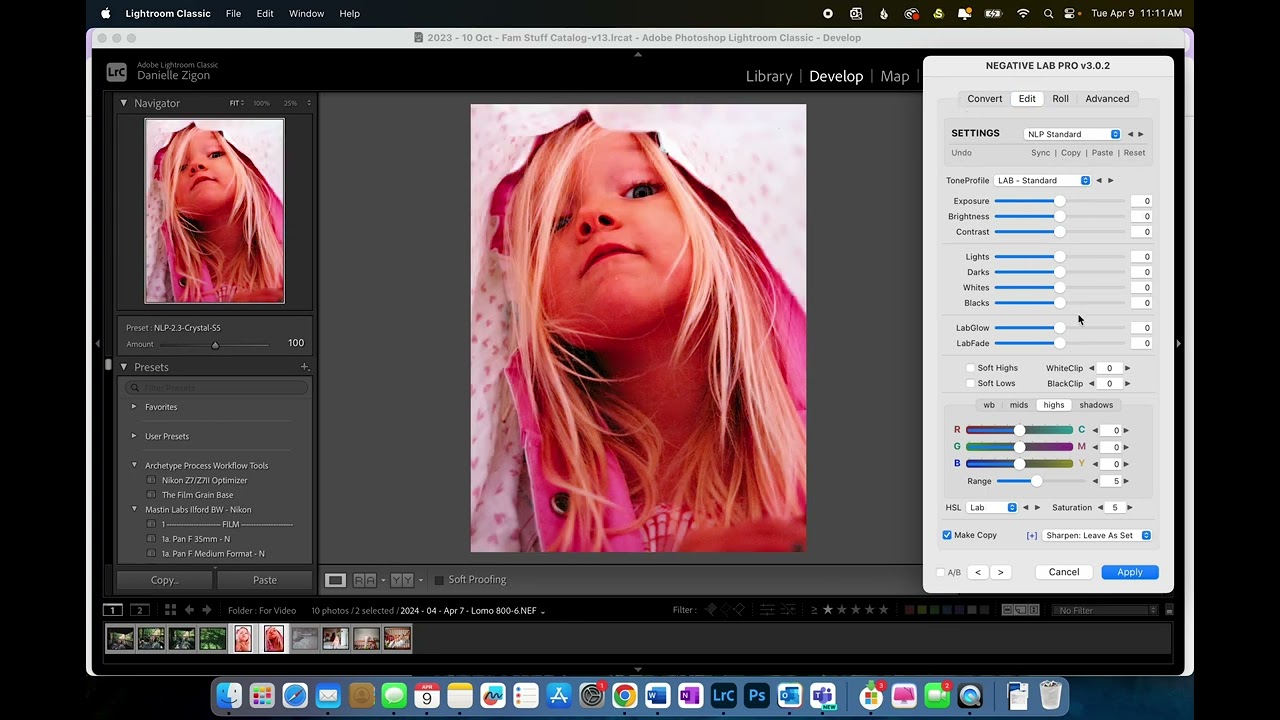Screen dimensions: 1280x720
Task: Toggle the A/B comparison checkbox
Action: coord(941,573)
